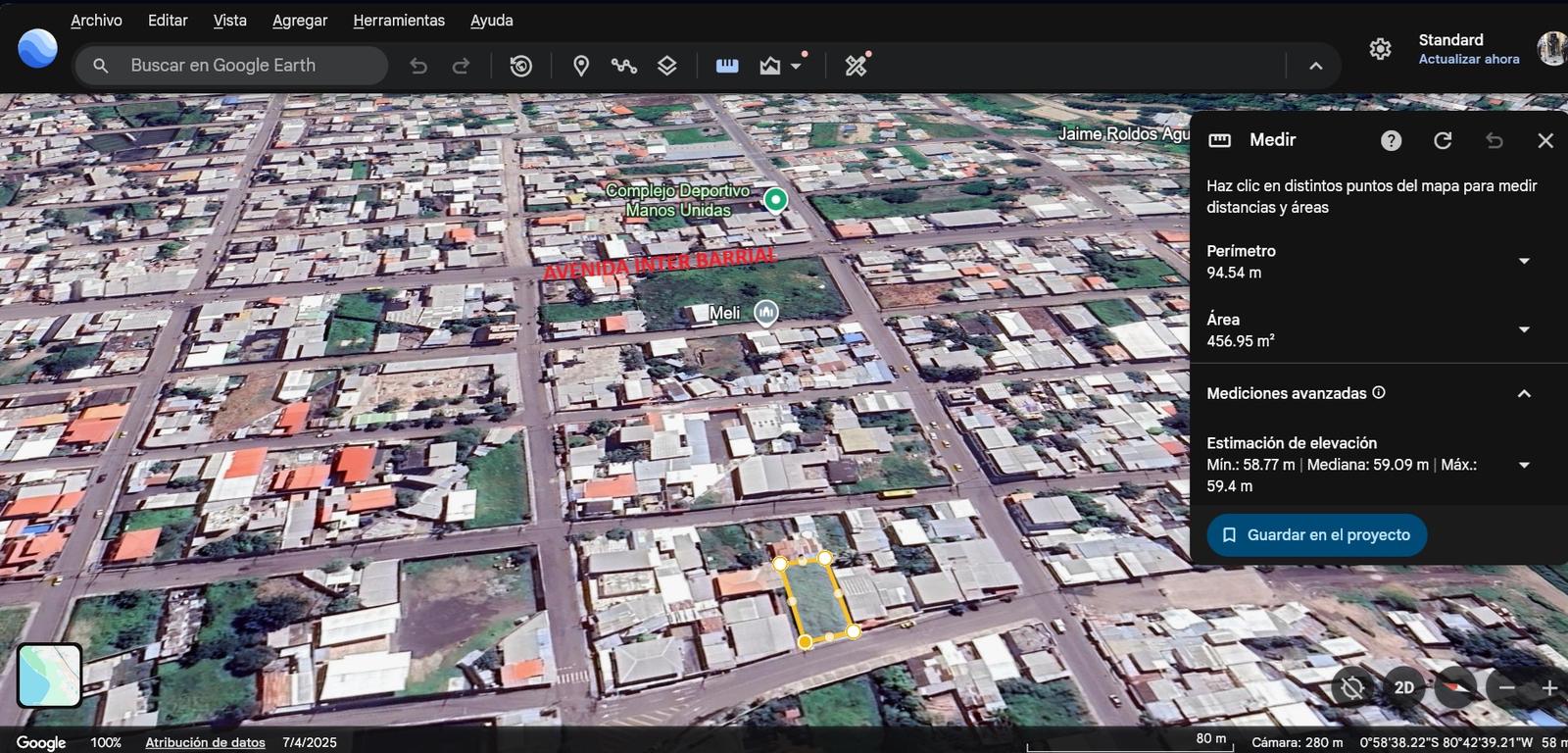Open the Archivo menu

96,20
